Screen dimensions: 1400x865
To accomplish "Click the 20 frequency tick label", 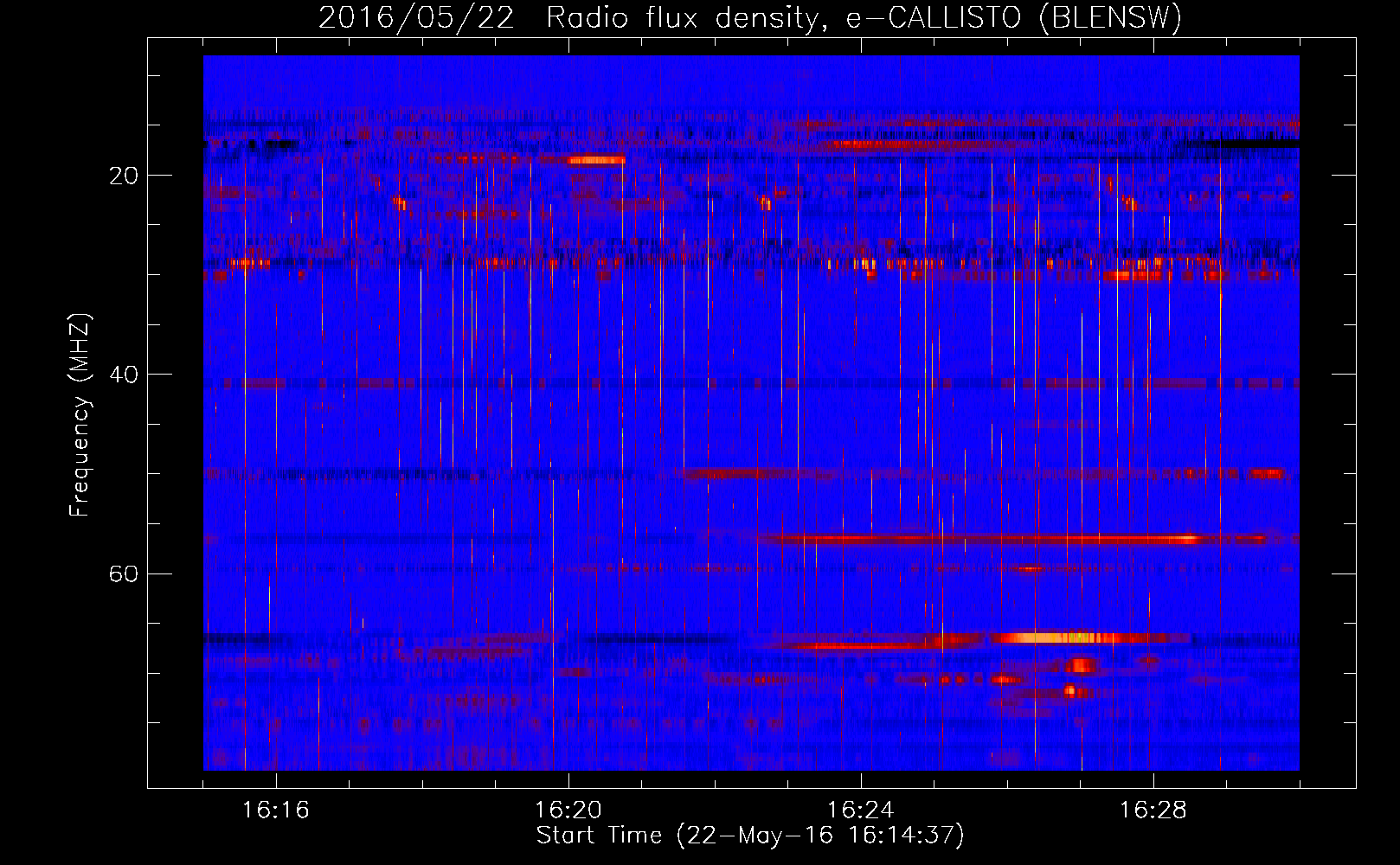I will [124, 176].
